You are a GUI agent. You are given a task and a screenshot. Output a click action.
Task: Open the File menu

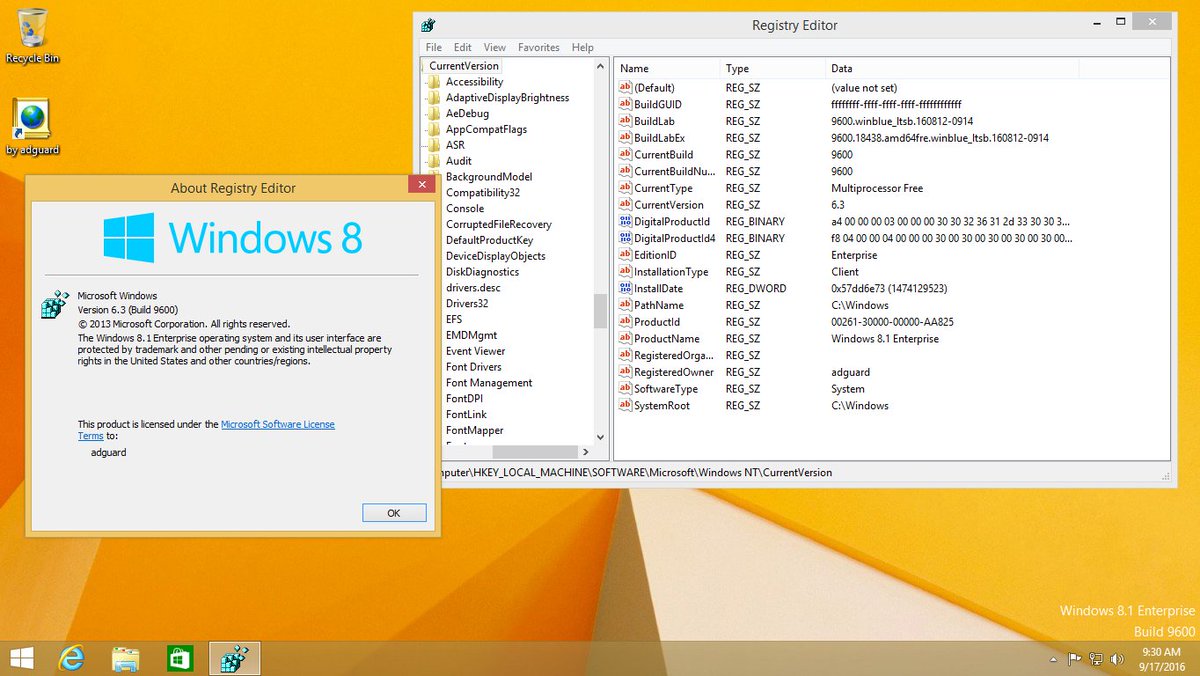433,47
